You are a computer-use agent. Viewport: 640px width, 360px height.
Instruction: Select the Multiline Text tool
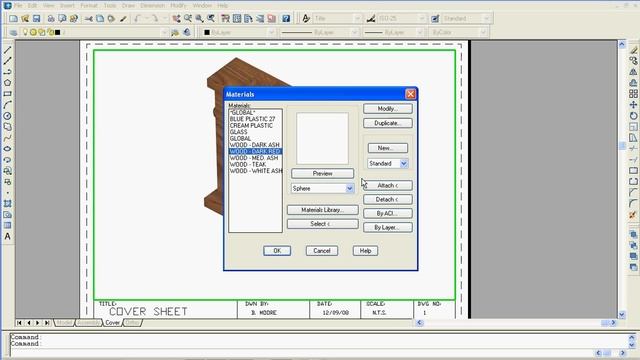(7, 236)
